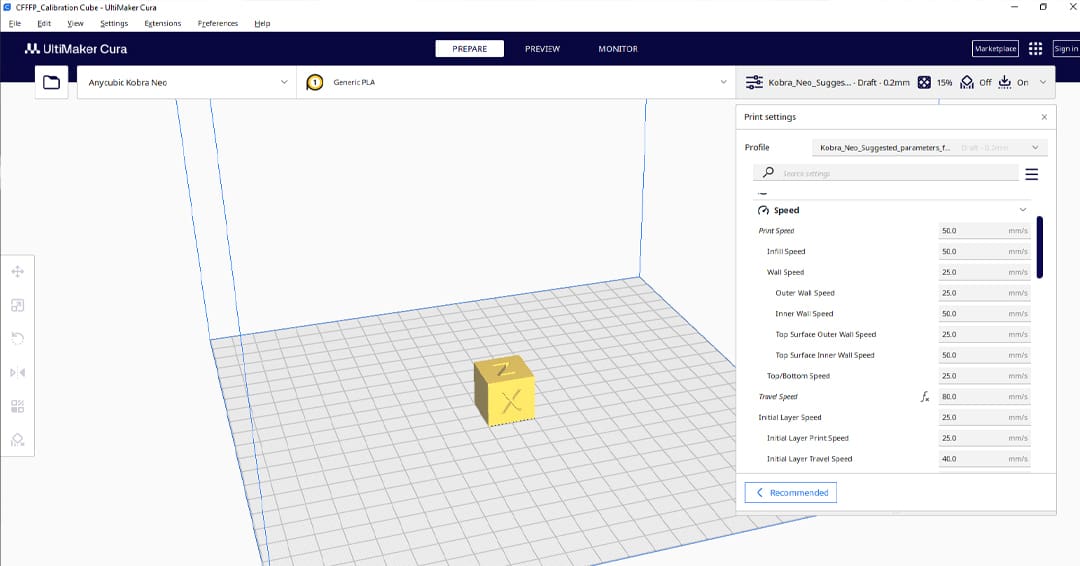Click the Print Speed setting label
The image size is (1080, 566).
click(x=776, y=231)
